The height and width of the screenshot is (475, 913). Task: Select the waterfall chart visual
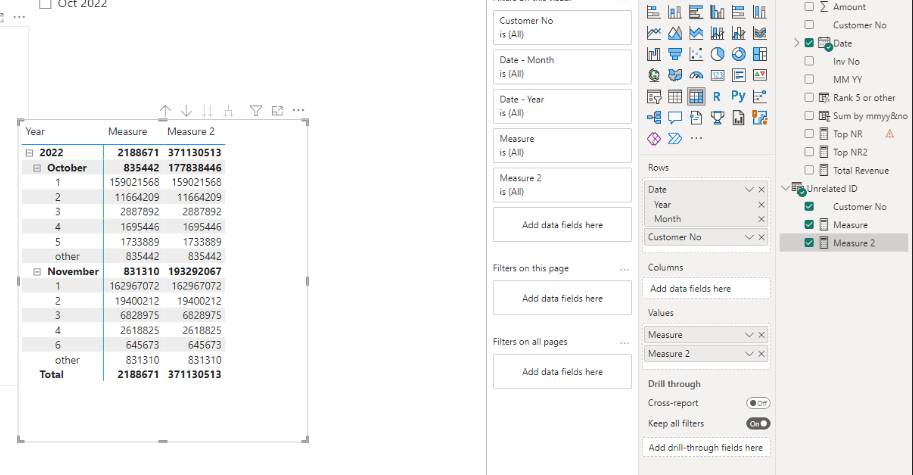coord(653,54)
